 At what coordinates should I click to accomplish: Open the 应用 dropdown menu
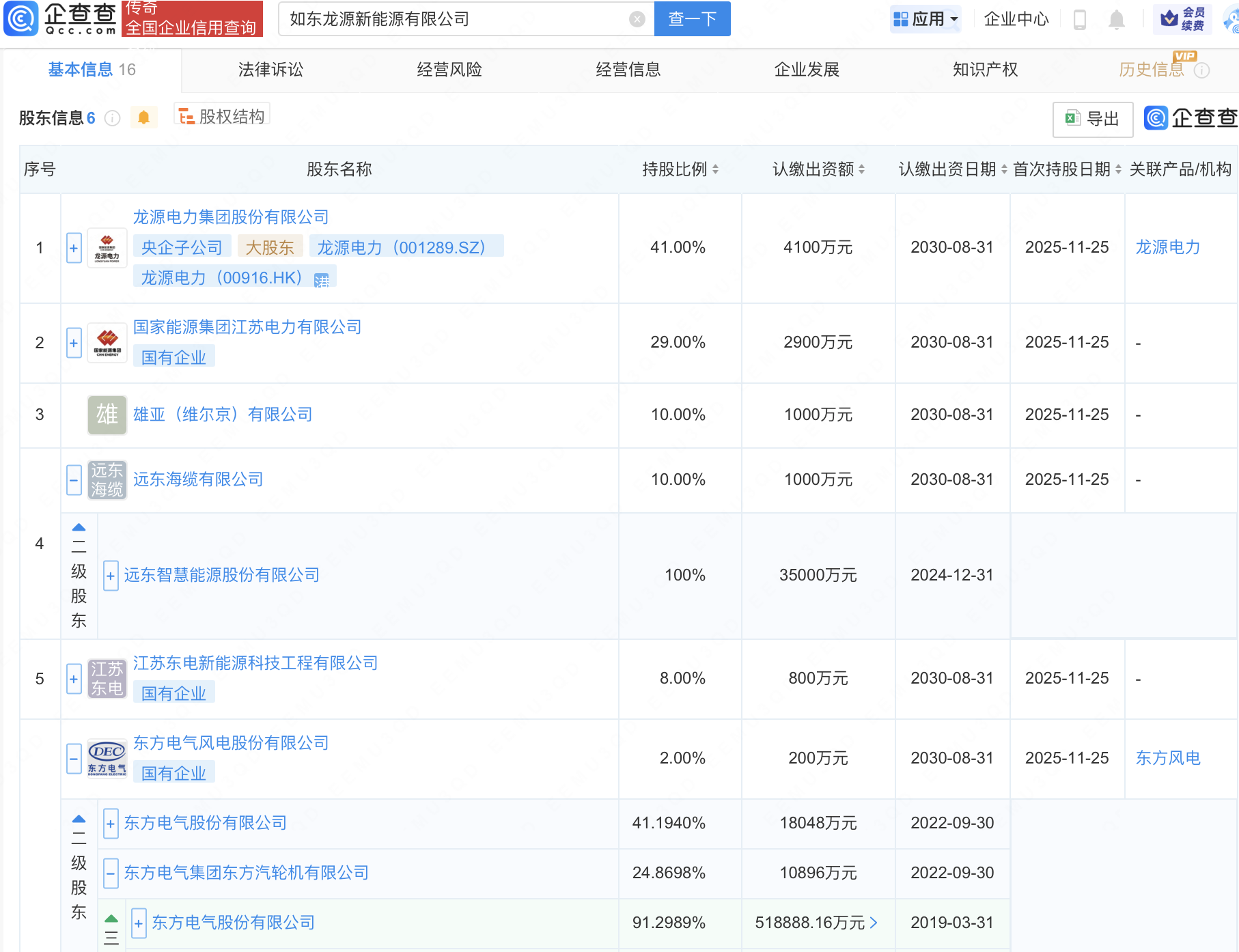pos(925,19)
